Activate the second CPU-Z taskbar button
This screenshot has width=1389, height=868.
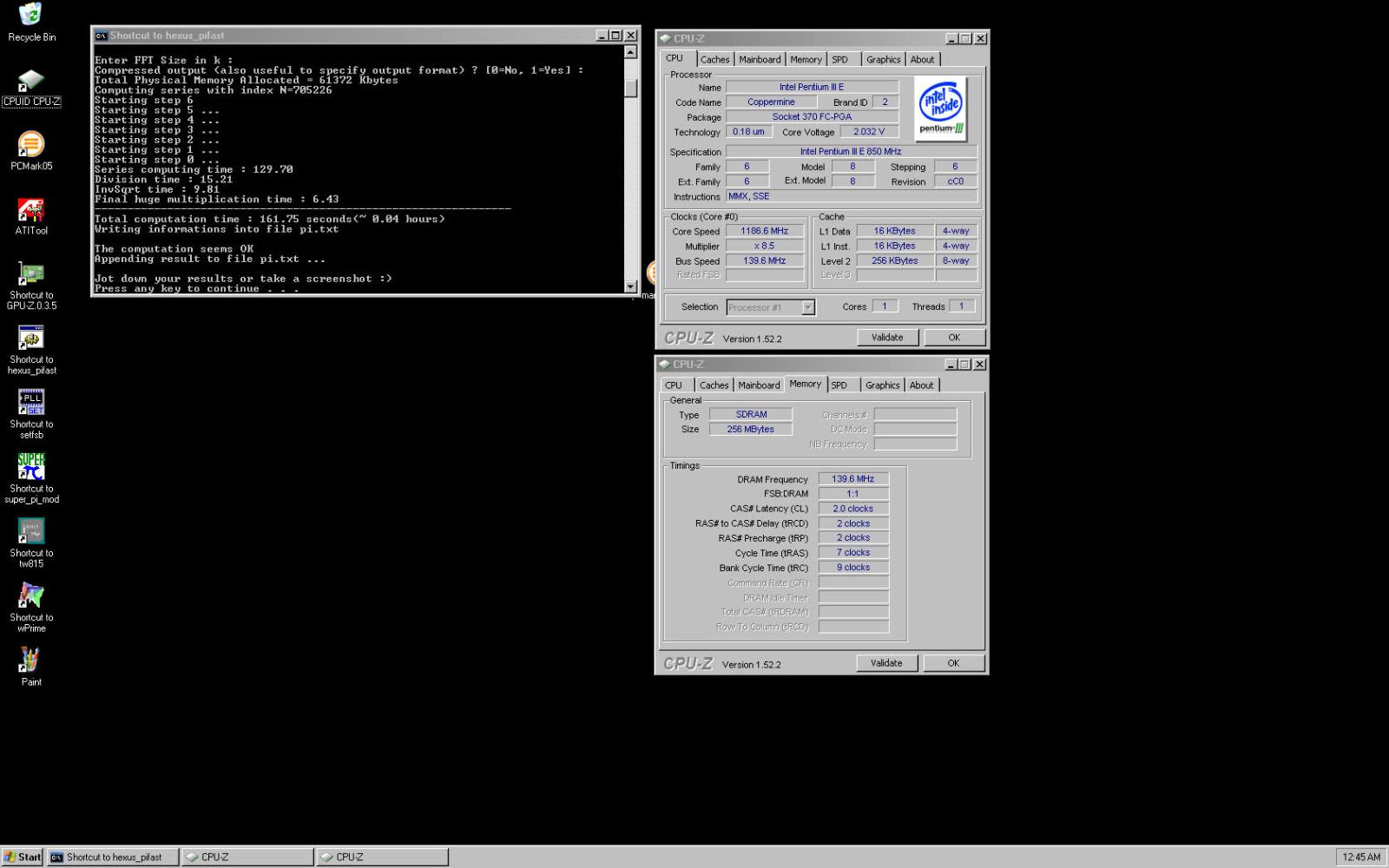click(x=382, y=857)
